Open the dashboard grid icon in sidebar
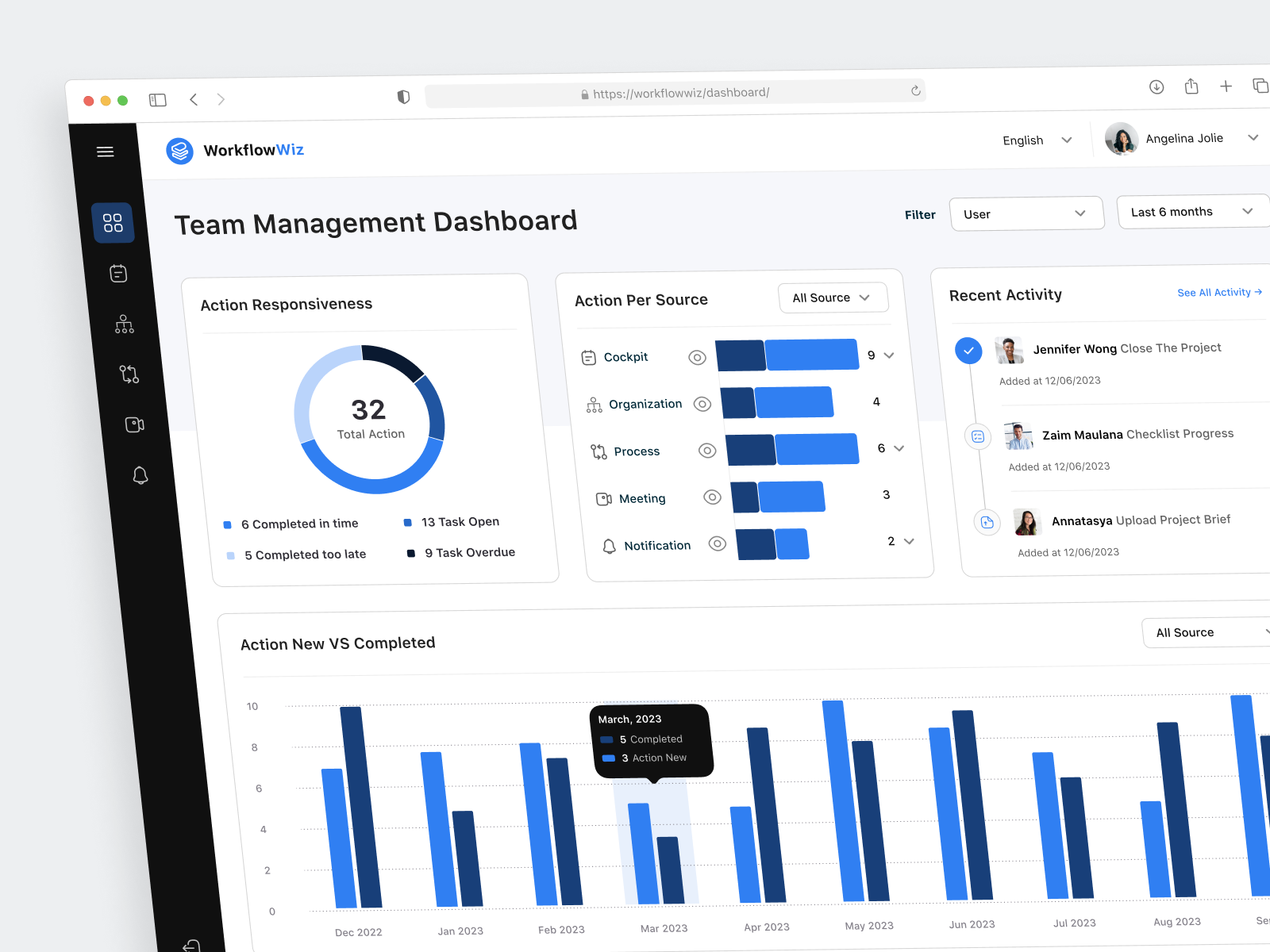This screenshot has height=952, width=1270. [114, 223]
